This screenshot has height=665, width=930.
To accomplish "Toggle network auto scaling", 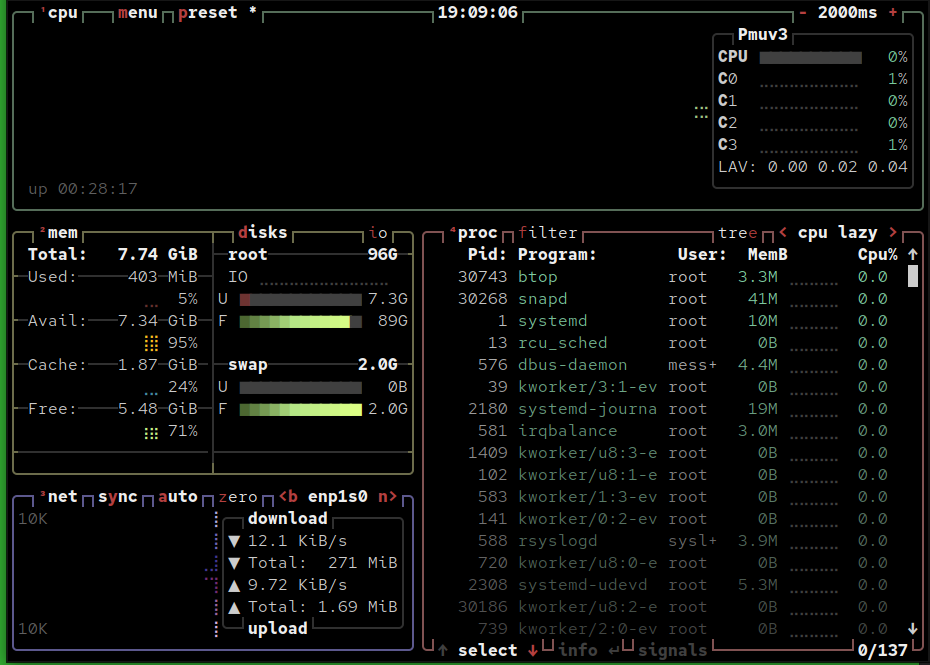I will [178, 497].
